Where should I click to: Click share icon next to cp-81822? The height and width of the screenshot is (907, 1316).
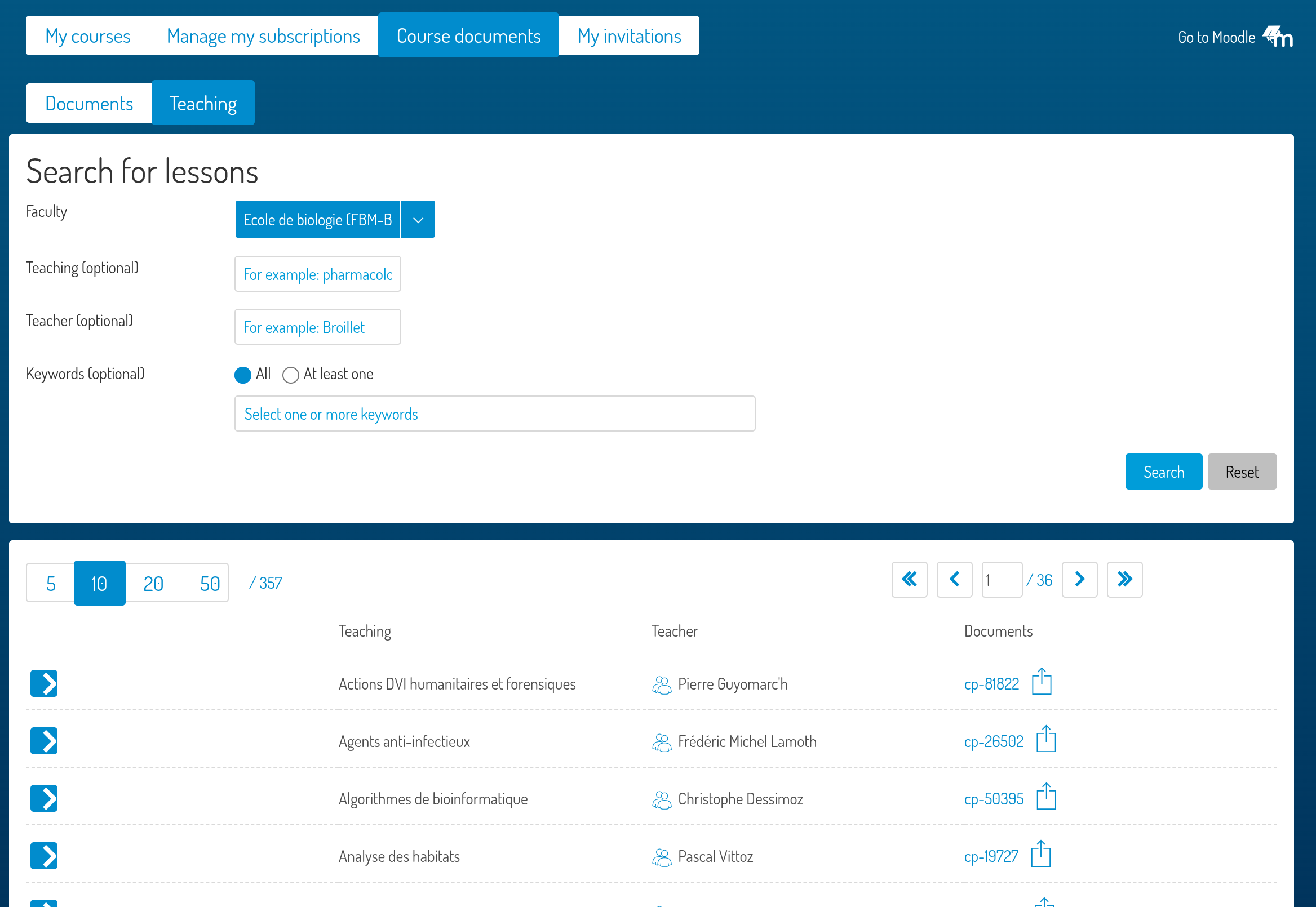(1042, 682)
